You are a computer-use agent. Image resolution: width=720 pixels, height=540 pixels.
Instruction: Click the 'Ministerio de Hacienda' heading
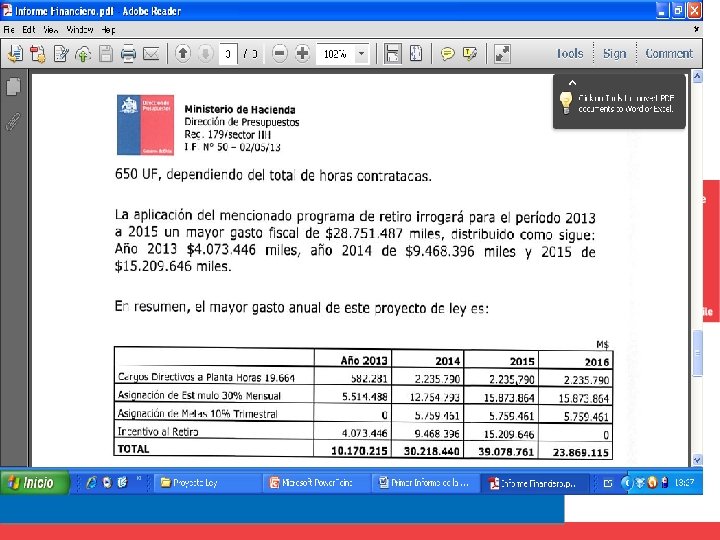pyautogui.click(x=240, y=110)
